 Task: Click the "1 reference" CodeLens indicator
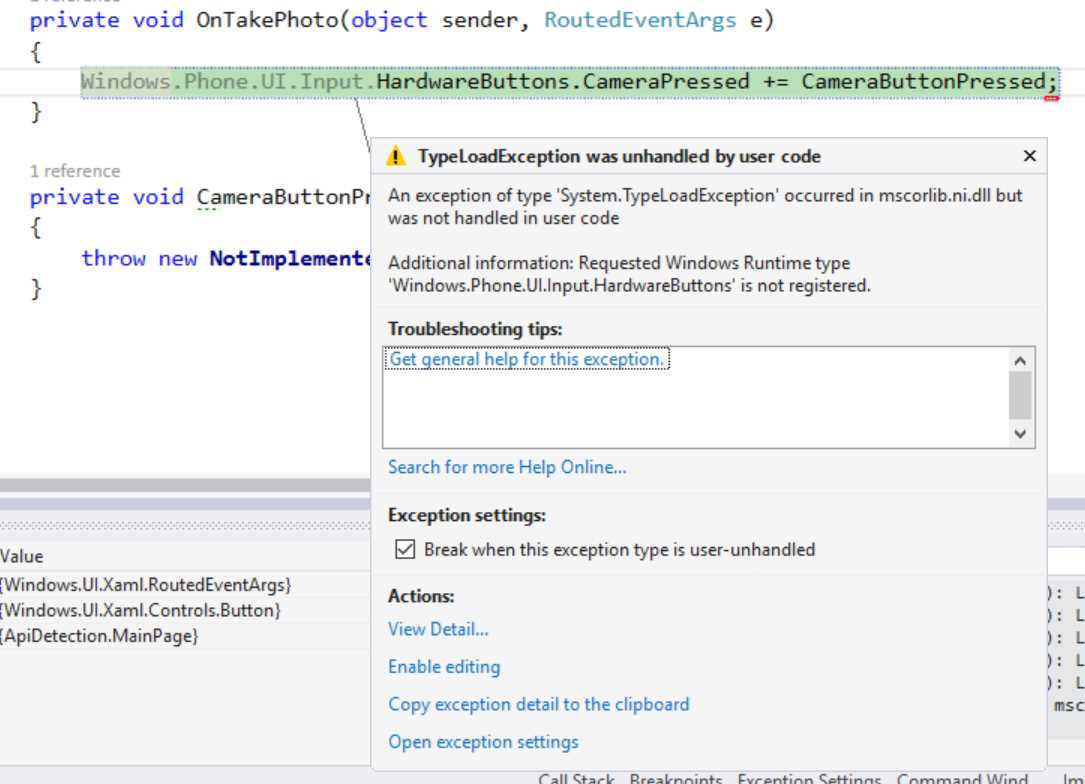pos(75,171)
